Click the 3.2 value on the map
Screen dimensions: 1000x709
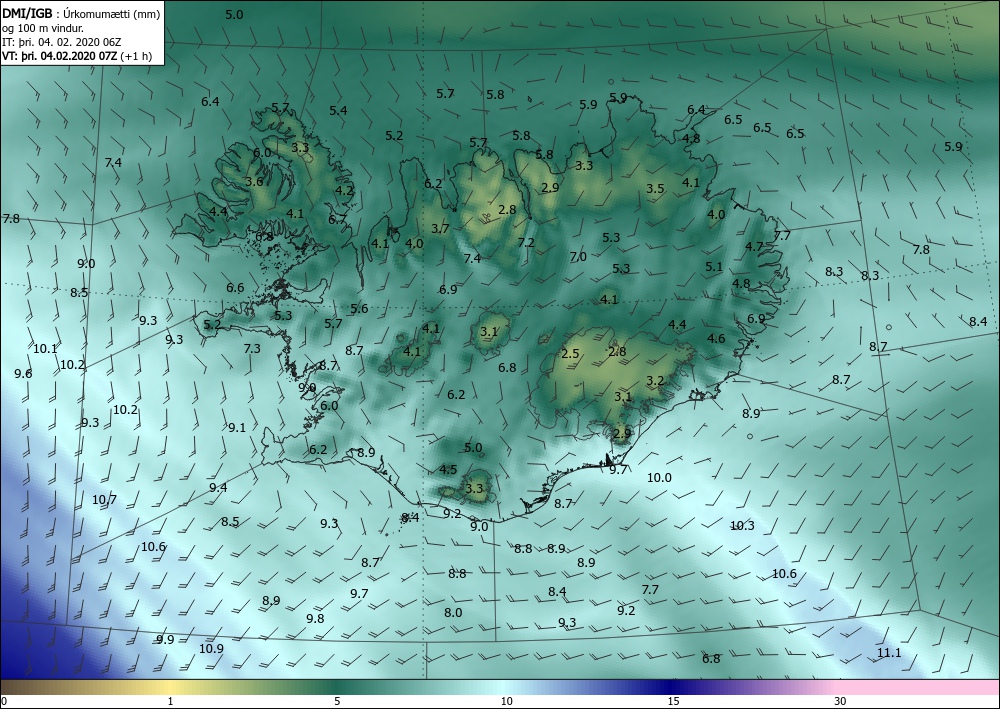click(x=655, y=381)
